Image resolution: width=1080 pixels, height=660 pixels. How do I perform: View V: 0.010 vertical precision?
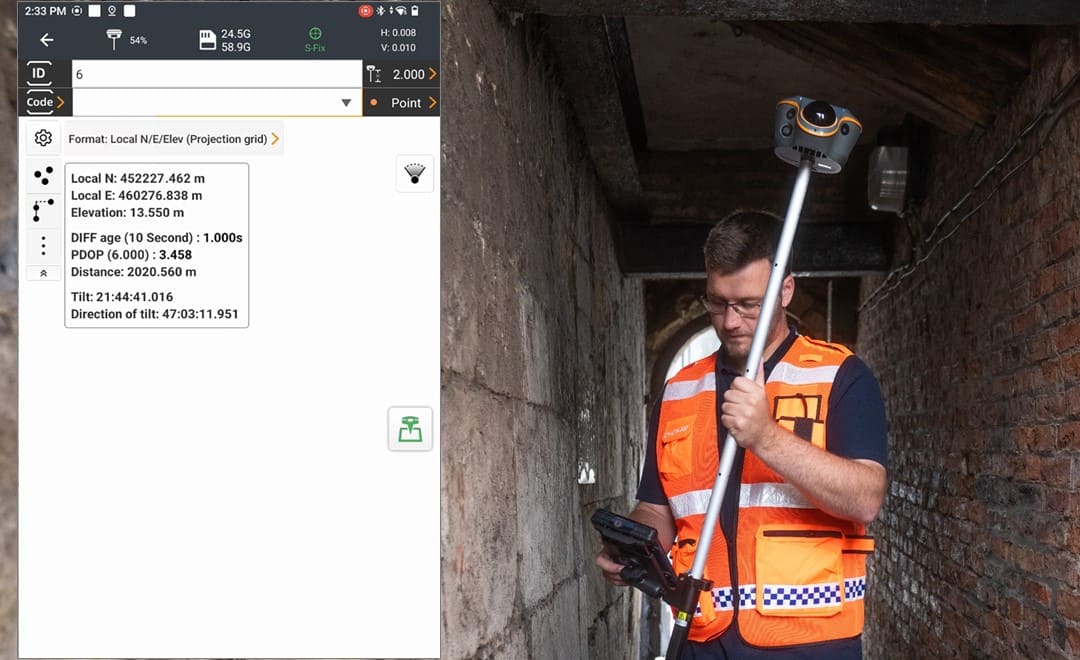(x=398, y=48)
